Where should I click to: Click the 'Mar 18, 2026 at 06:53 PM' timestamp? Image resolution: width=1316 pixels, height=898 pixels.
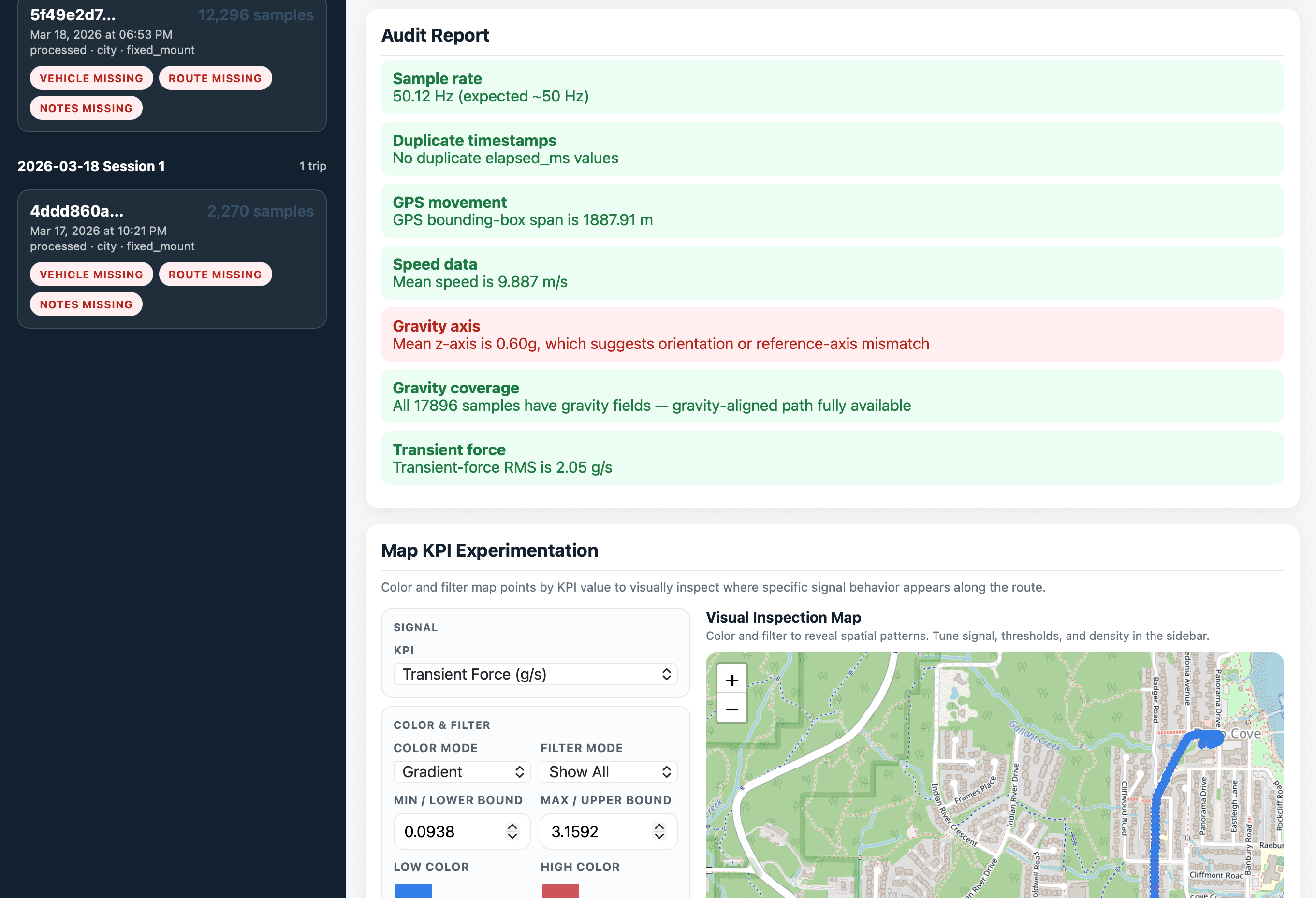(101, 34)
